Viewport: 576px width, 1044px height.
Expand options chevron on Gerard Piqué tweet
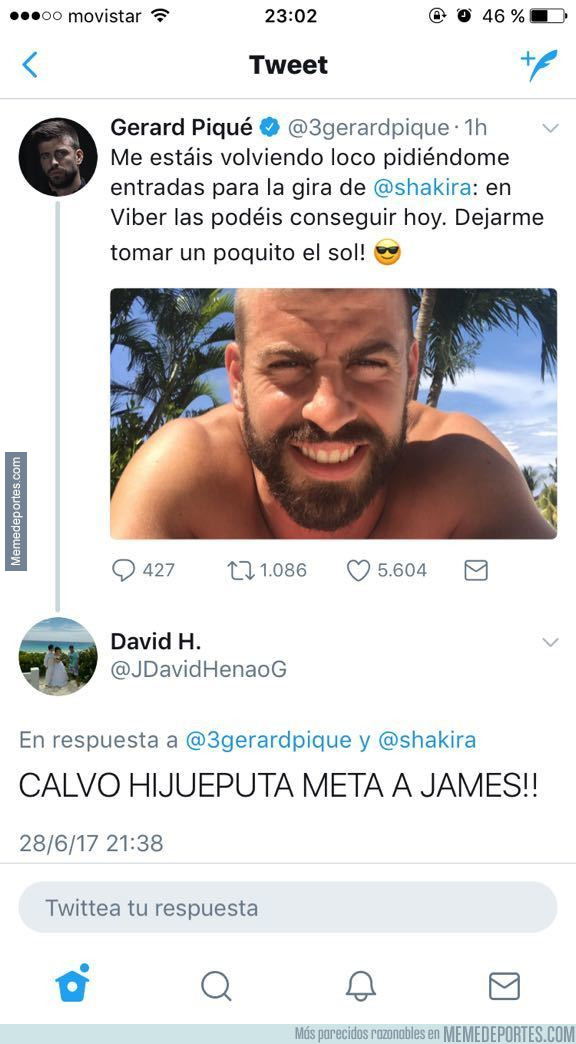[x=550, y=128]
